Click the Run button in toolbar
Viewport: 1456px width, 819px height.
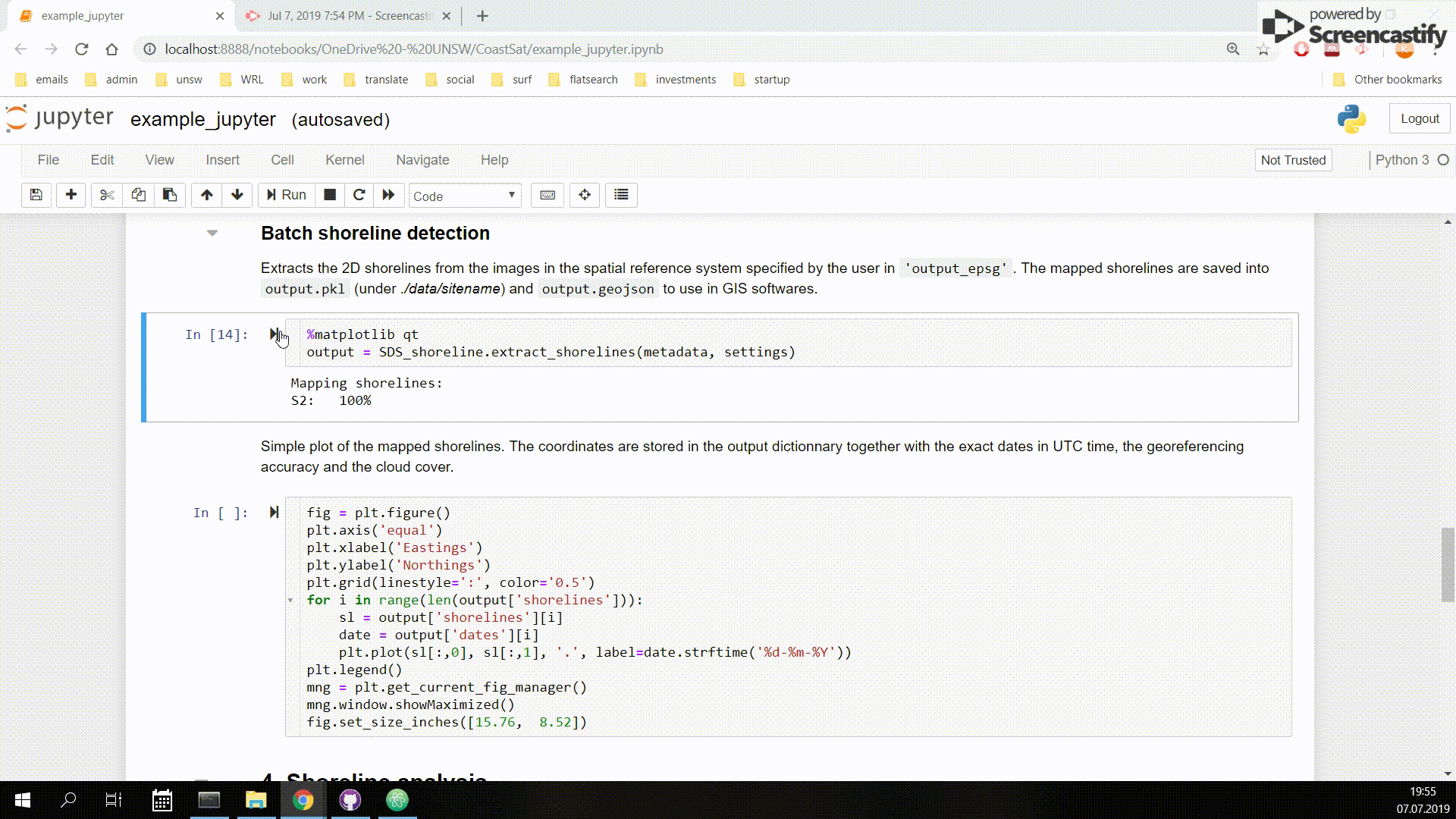(x=286, y=195)
